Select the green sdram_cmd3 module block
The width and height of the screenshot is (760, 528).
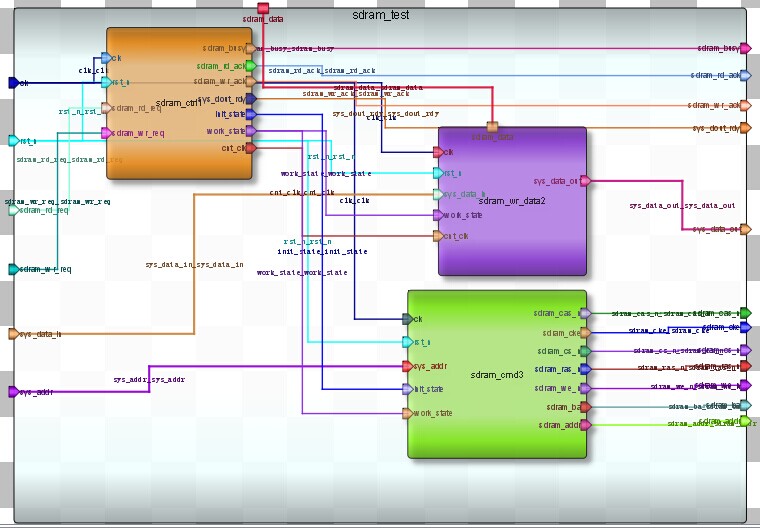tap(497, 374)
